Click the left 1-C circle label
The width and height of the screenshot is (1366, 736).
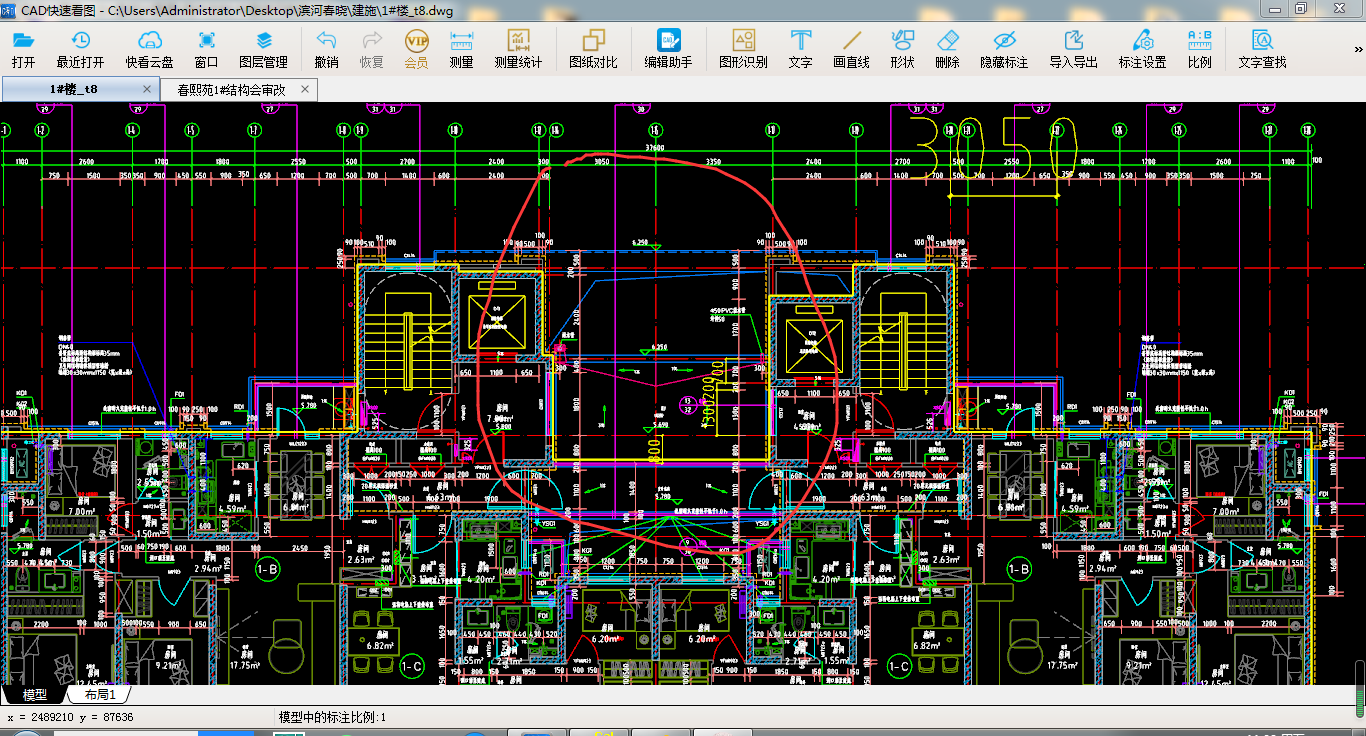point(411,666)
